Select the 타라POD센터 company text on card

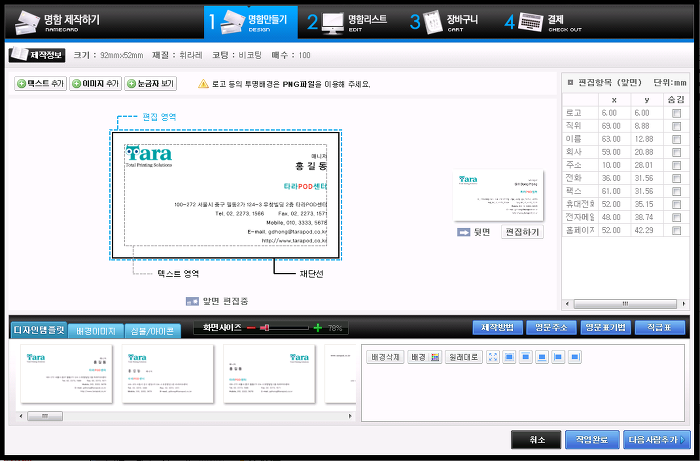(305, 186)
